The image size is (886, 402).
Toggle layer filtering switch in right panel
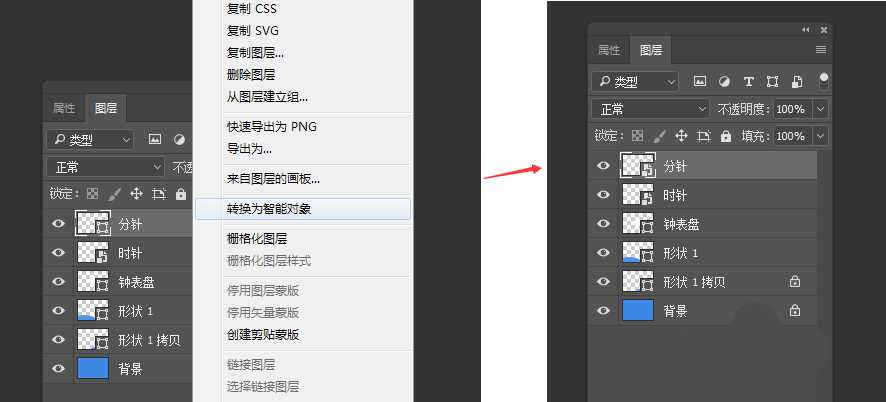(x=824, y=80)
